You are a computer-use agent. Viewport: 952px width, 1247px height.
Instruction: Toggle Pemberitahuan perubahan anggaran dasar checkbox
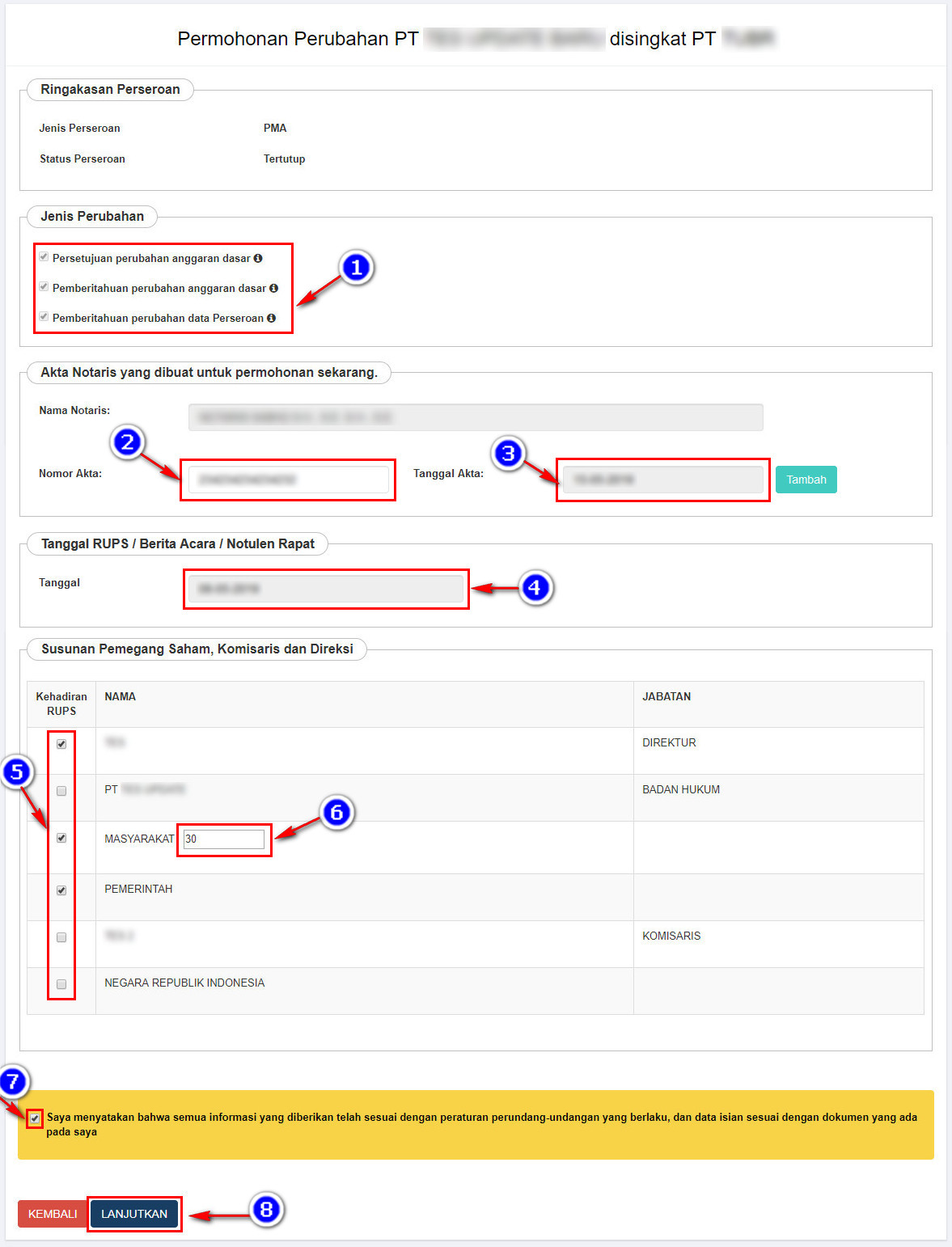point(44,287)
